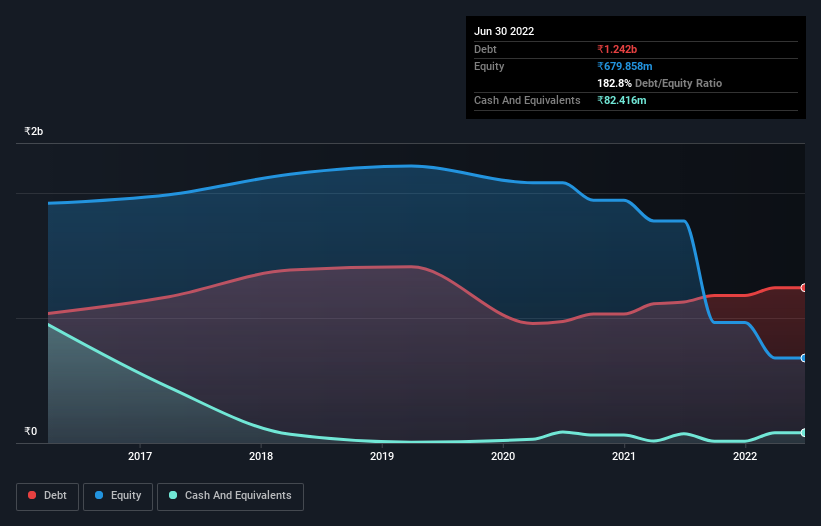Click the Debt label in tooltip
The height and width of the screenshot is (526, 821).
485,49
